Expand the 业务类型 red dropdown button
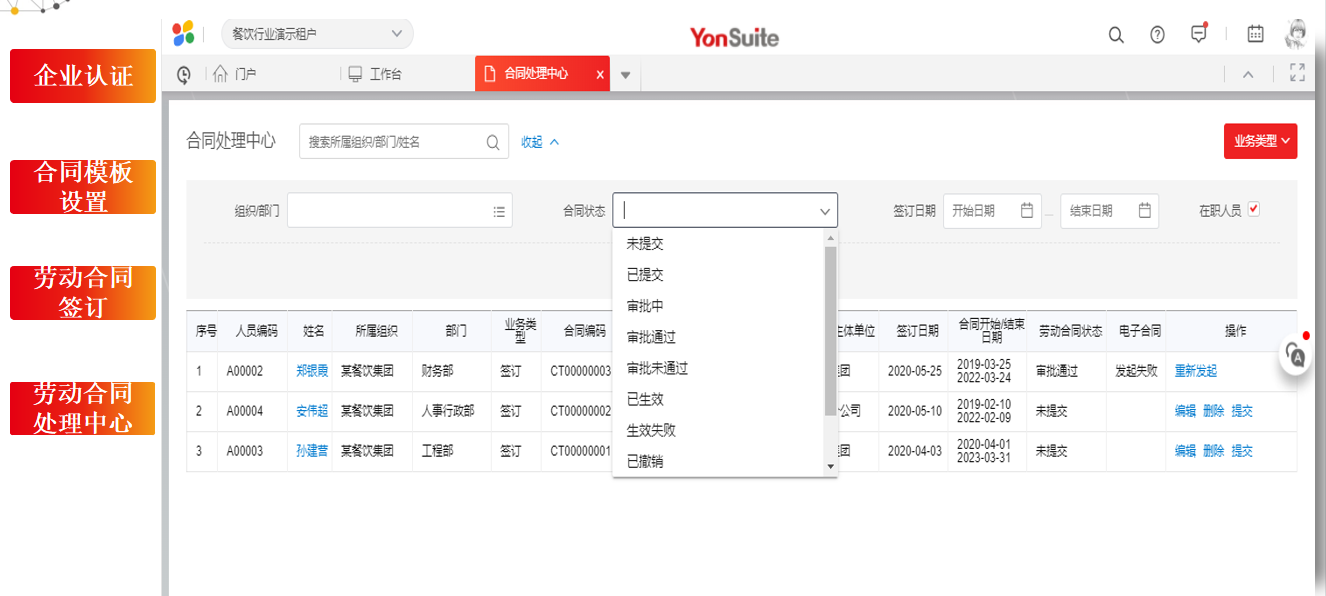This screenshot has width=1326, height=596. pyautogui.click(x=1260, y=141)
